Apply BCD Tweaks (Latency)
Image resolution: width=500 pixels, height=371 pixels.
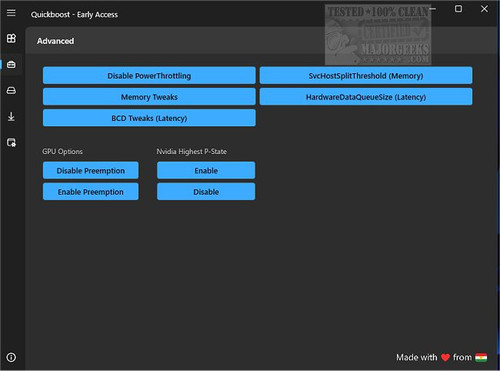click(149, 118)
